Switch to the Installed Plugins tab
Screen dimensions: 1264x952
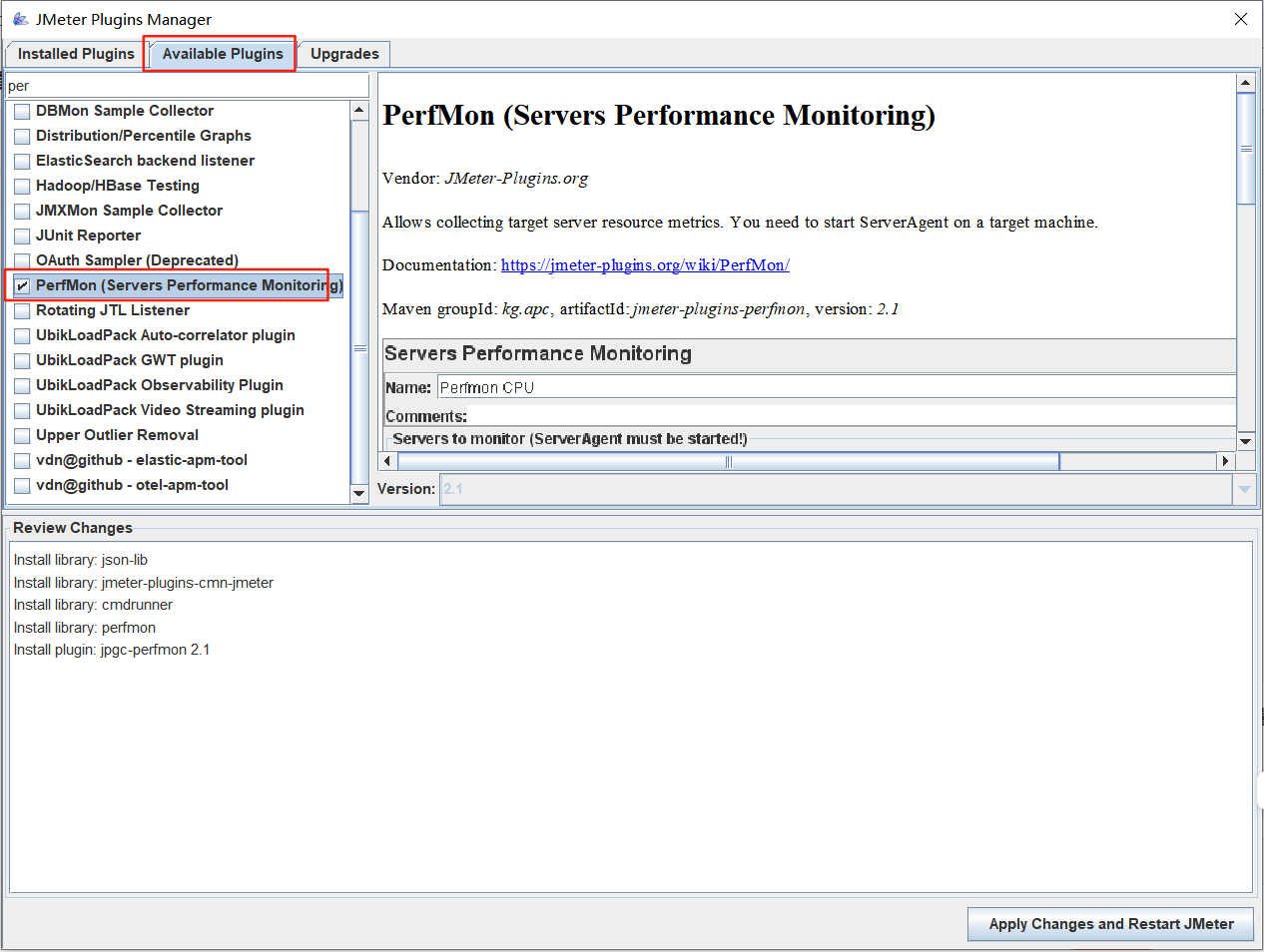tap(76, 54)
